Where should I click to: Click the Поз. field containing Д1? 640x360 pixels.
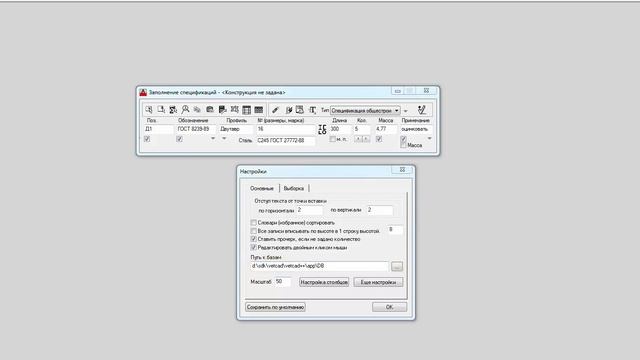point(159,129)
